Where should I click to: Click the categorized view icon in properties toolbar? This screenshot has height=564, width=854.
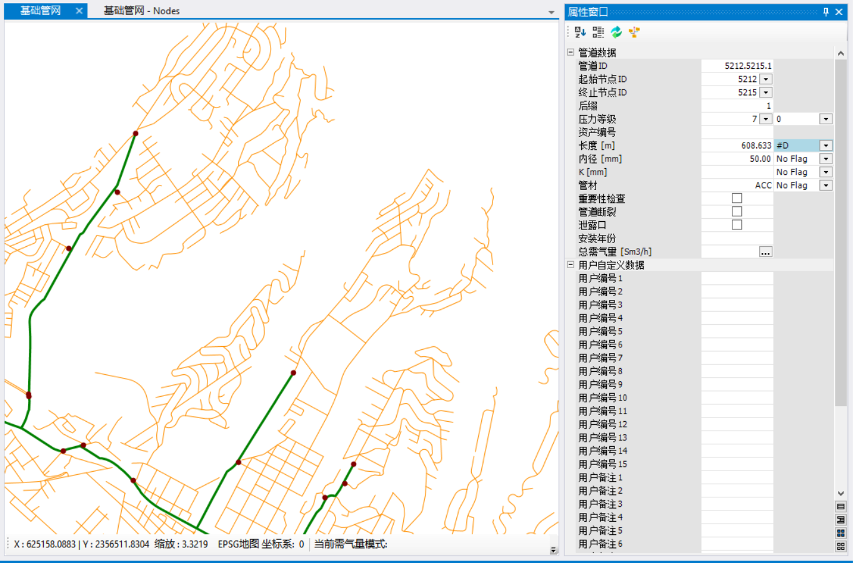(599, 32)
